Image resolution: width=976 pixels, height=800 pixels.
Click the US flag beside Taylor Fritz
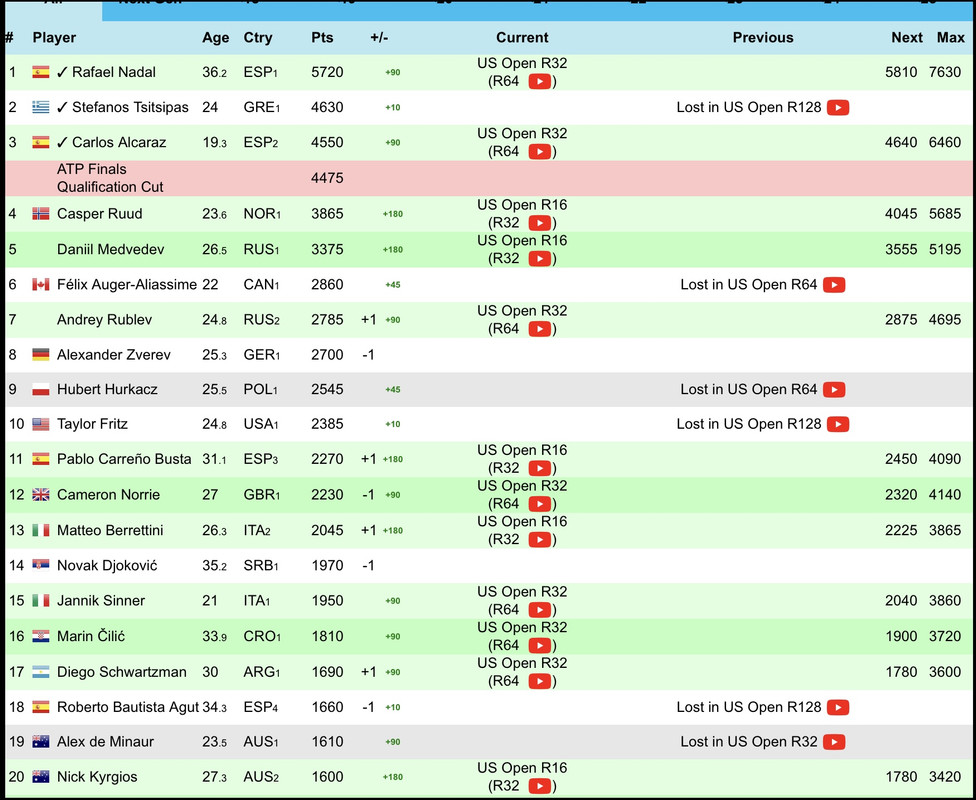click(41, 425)
